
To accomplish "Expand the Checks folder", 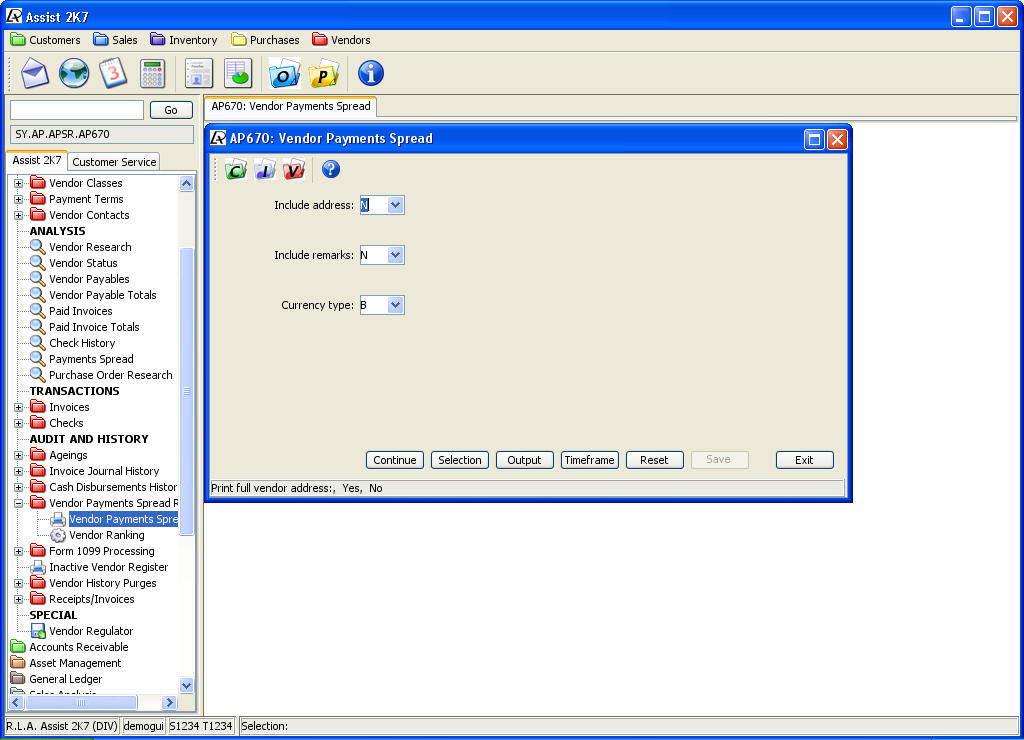I will (x=18, y=423).
